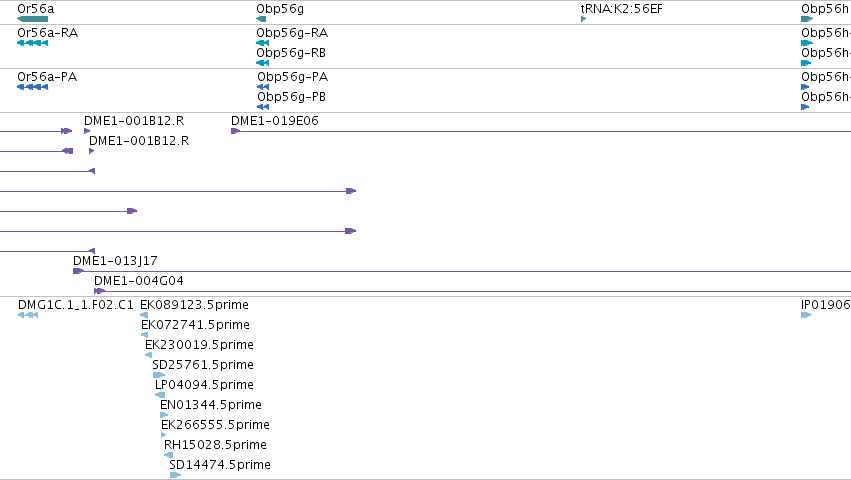Click the LP04094.5prime label
This screenshot has width=851, height=480.
point(204,386)
